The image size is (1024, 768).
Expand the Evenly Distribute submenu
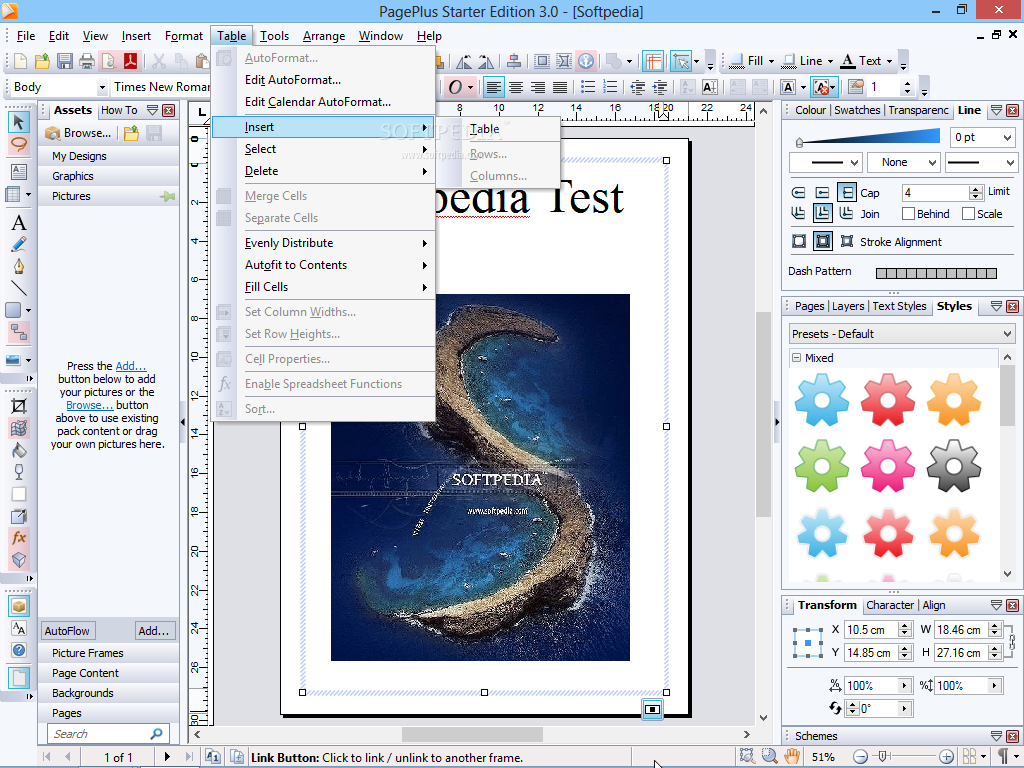click(324, 243)
